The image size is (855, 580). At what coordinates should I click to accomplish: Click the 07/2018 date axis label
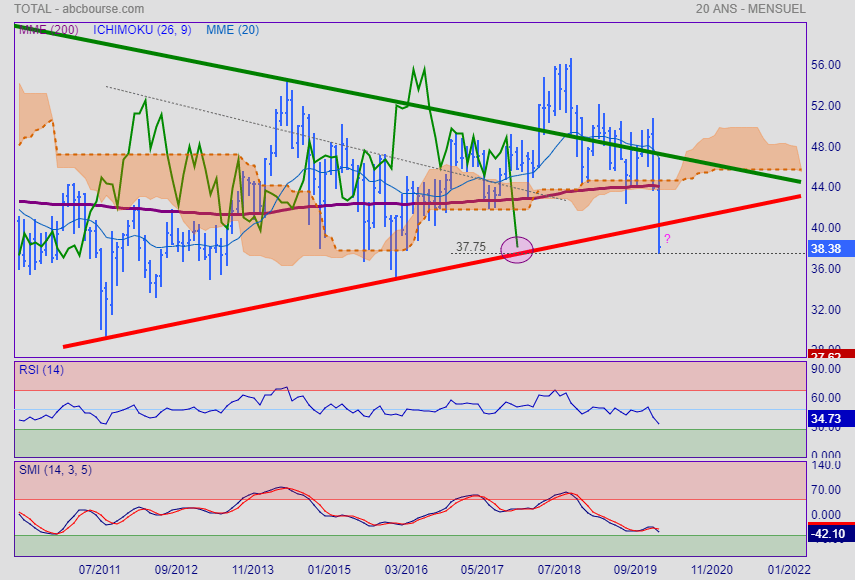click(559, 570)
